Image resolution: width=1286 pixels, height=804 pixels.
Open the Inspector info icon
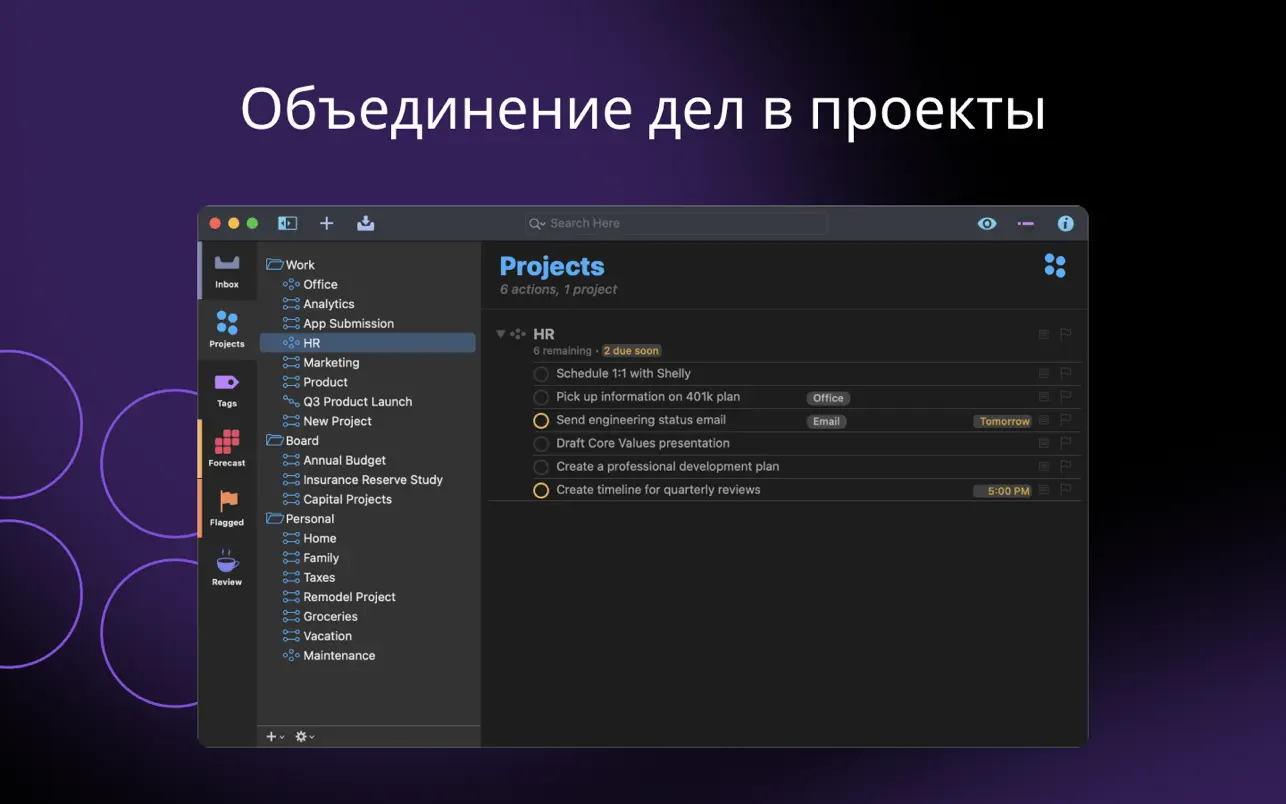pos(1065,223)
